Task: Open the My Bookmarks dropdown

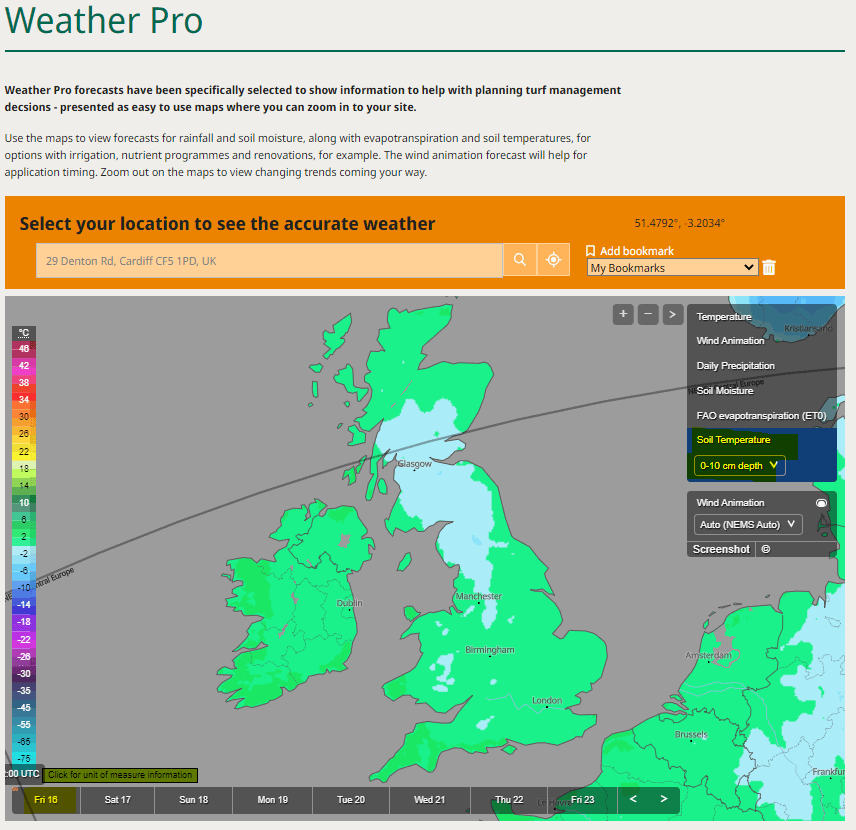Action: [x=672, y=268]
